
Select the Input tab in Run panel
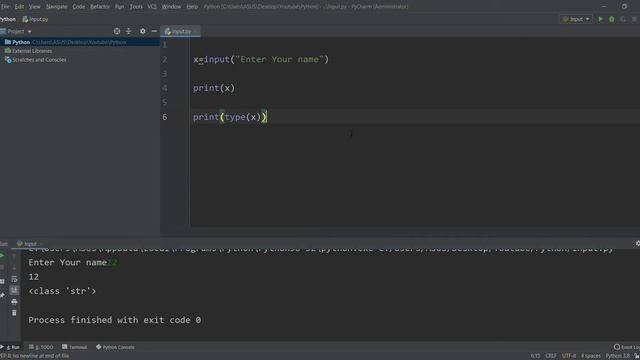pos(29,244)
